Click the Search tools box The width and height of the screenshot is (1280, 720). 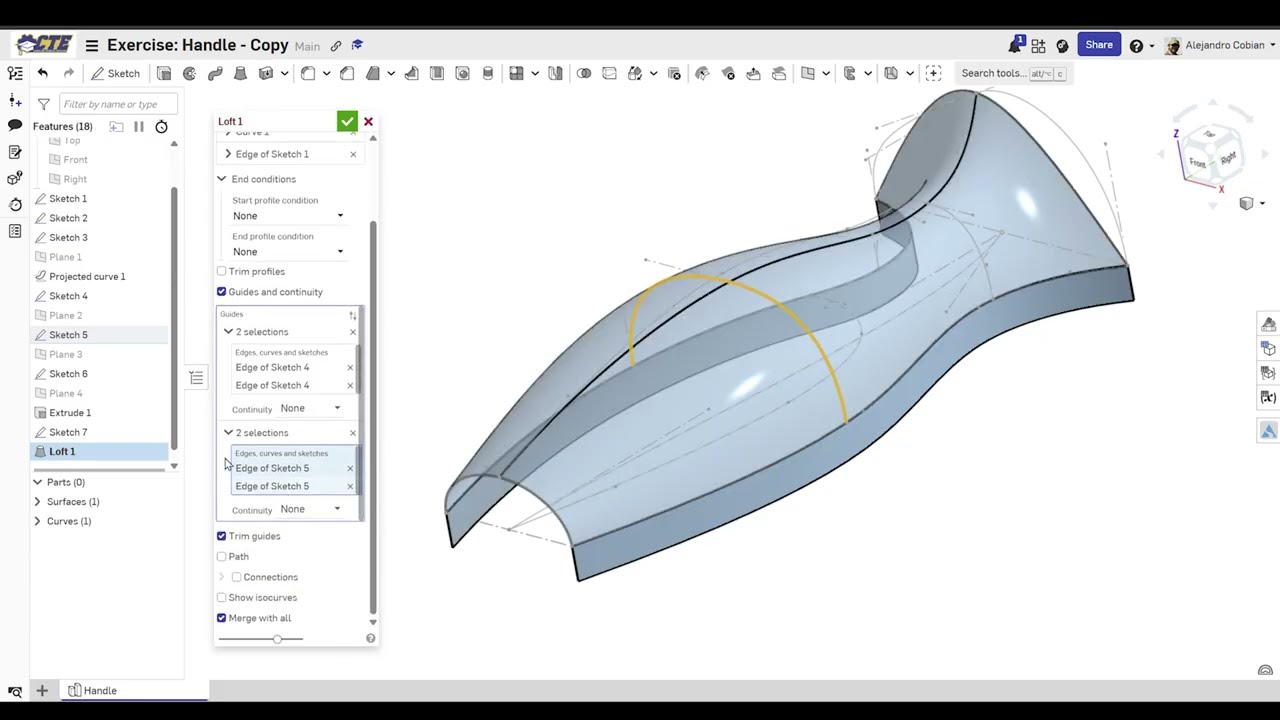tap(1012, 73)
